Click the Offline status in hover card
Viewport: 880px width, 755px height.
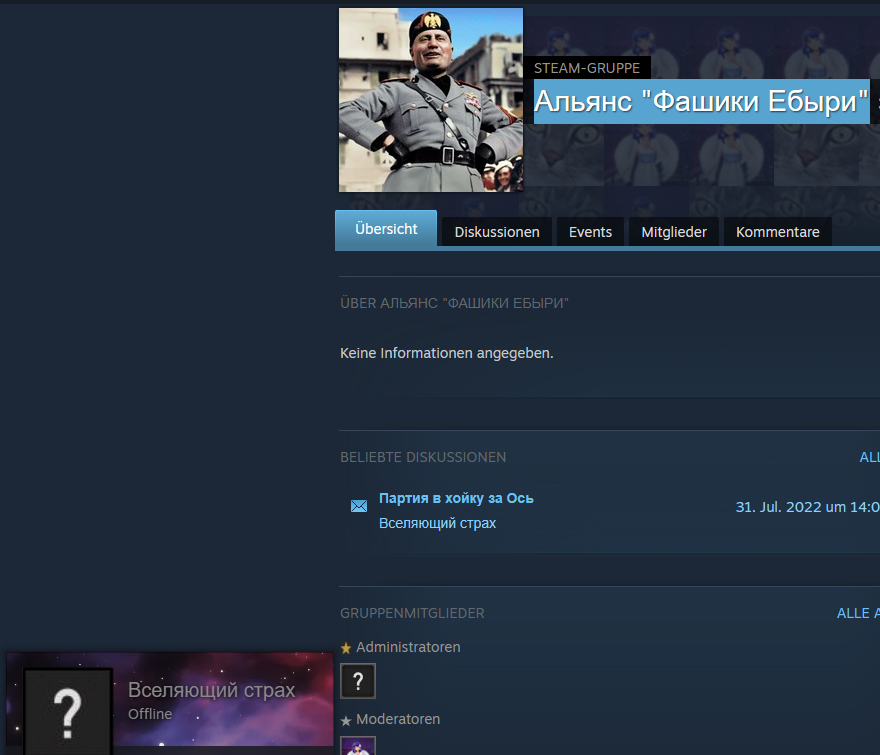pyautogui.click(x=150, y=714)
